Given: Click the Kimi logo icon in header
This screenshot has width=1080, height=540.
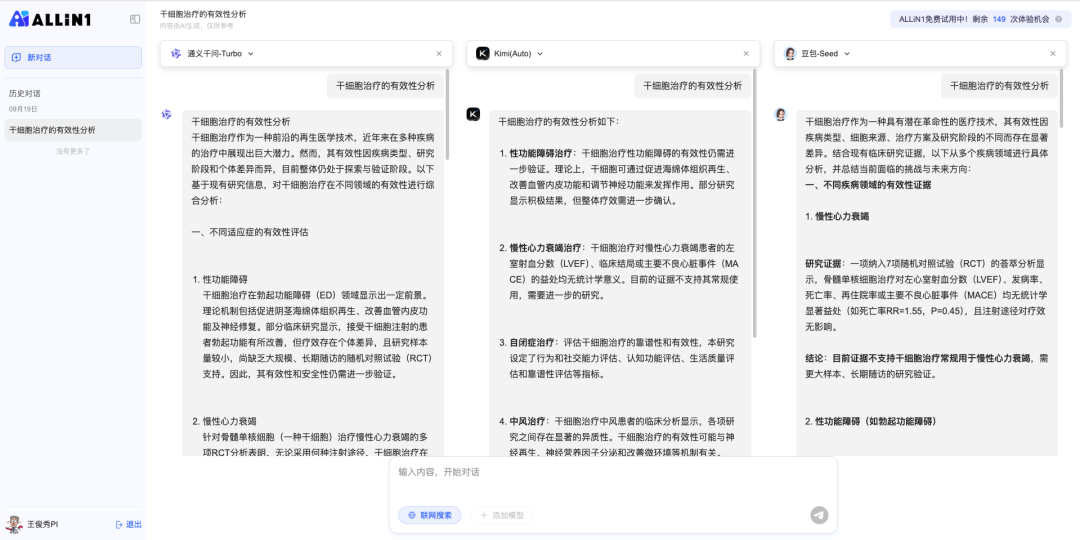Looking at the screenshot, I should click(483, 53).
